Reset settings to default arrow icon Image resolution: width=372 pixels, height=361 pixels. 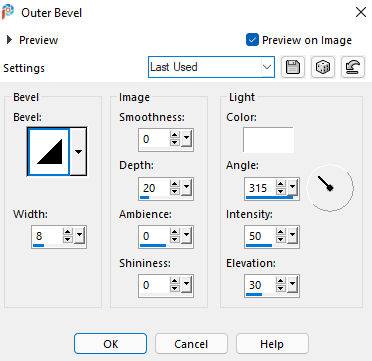353,67
